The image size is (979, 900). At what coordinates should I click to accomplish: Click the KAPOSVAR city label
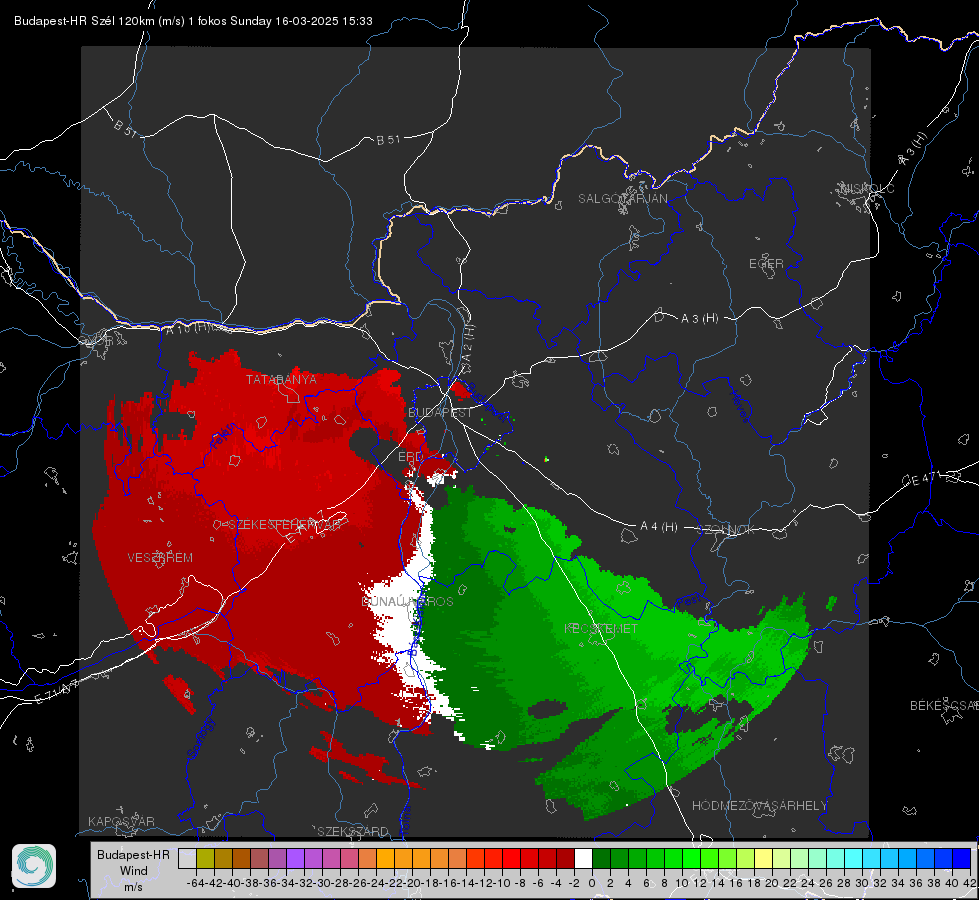click(x=121, y=821)
